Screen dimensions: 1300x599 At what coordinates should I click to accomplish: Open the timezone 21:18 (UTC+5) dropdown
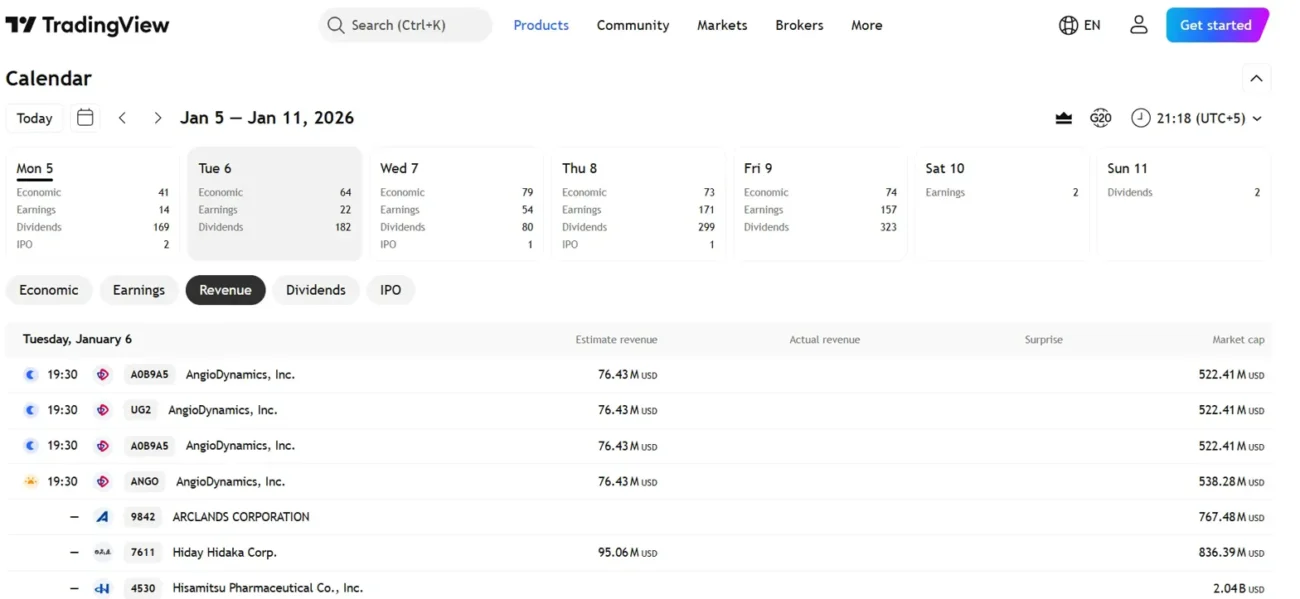(x=1196, y=118)
